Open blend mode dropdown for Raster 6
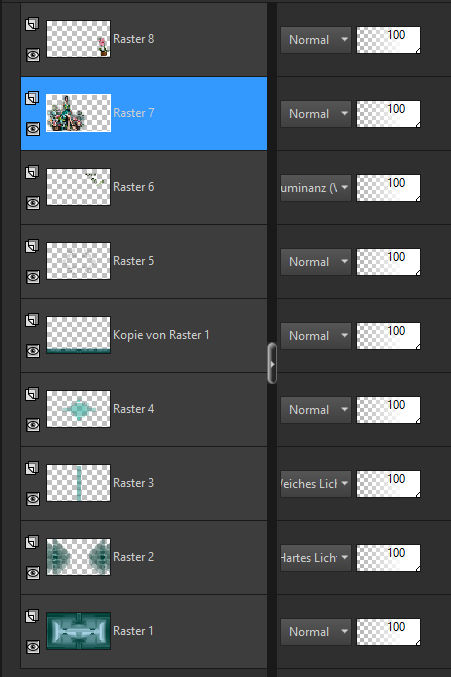 click(x=315, y=188)
